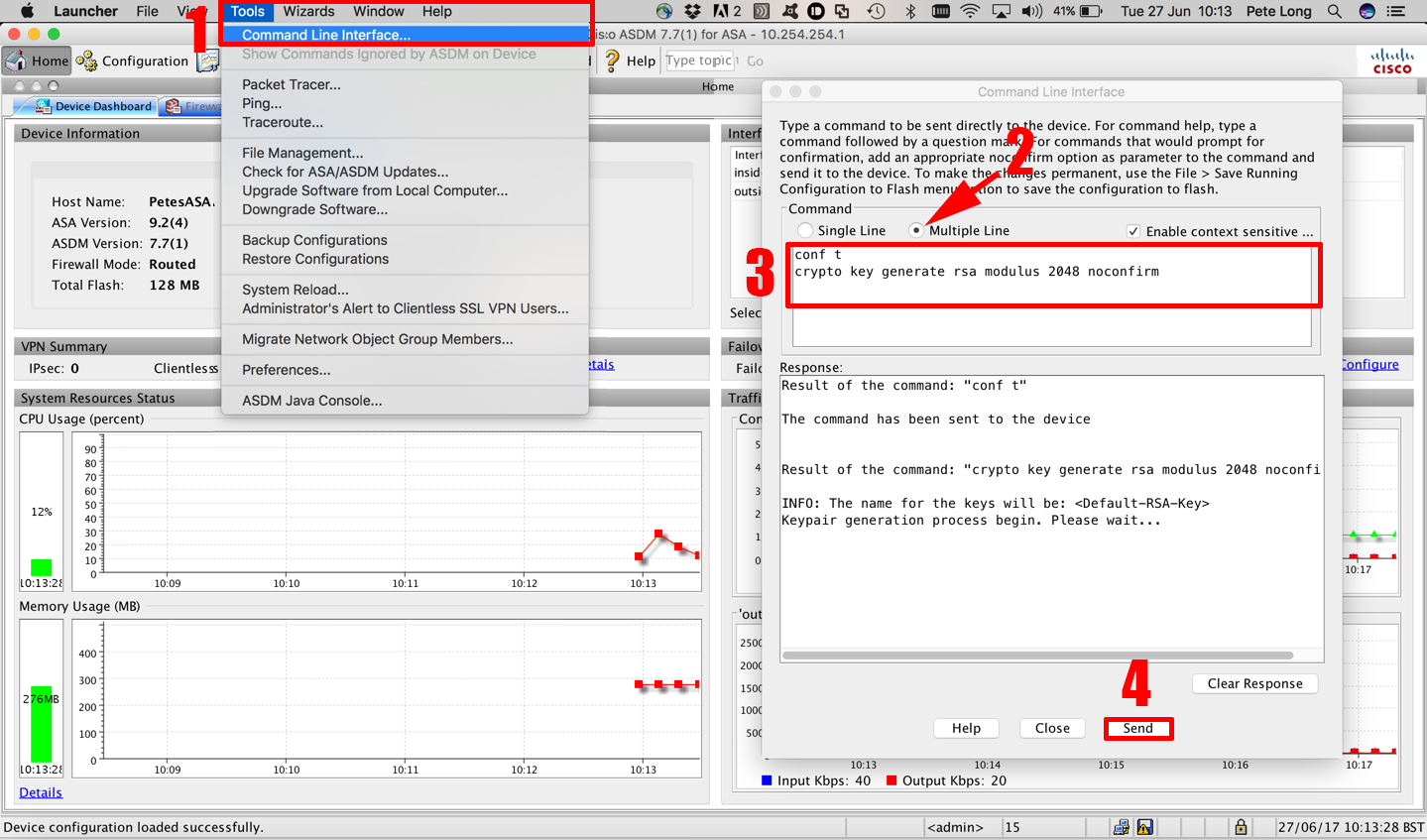Click the battery status icon
The width and height of the screenshot is (1427, 840).
coord(1091,11)
